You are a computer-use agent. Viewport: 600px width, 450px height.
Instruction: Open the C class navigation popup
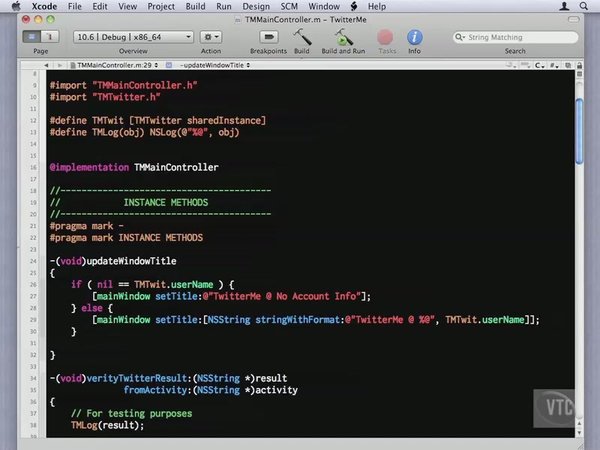[540, 65]
